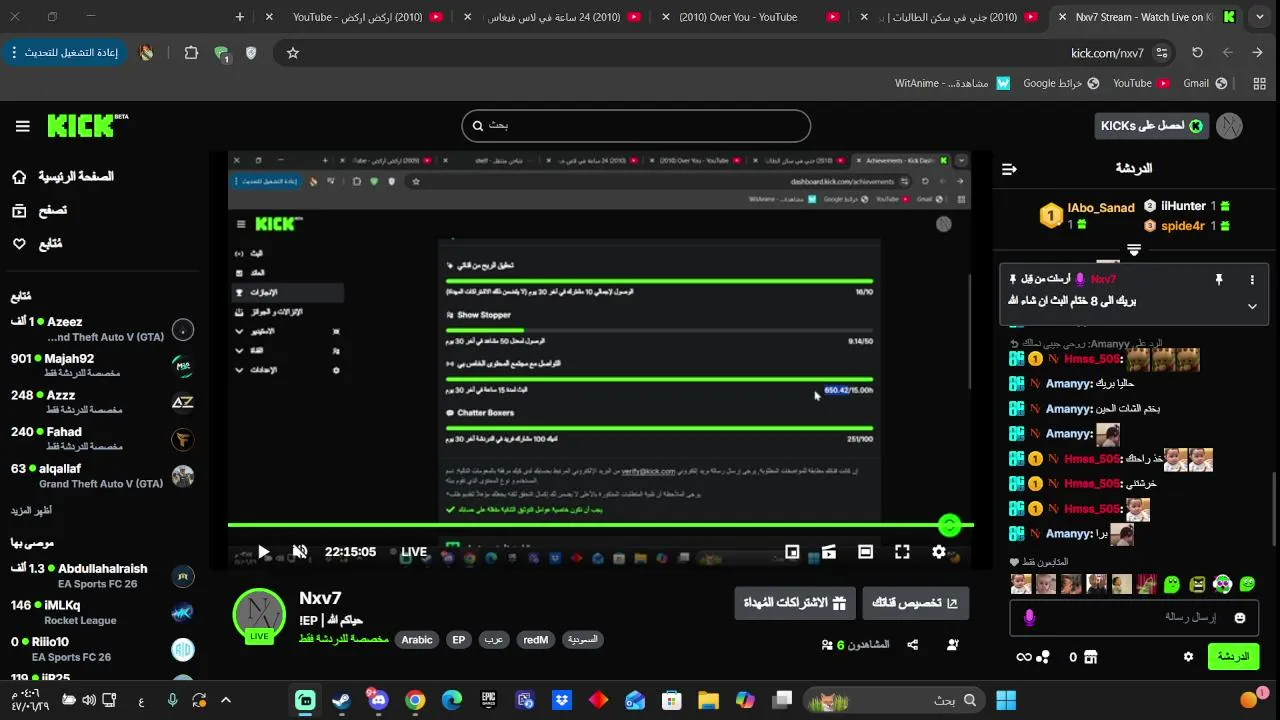Image resolution: width=1280 pixels, height=720 pixels.
Task: Open the home page sidebar link
Action: 62,177
